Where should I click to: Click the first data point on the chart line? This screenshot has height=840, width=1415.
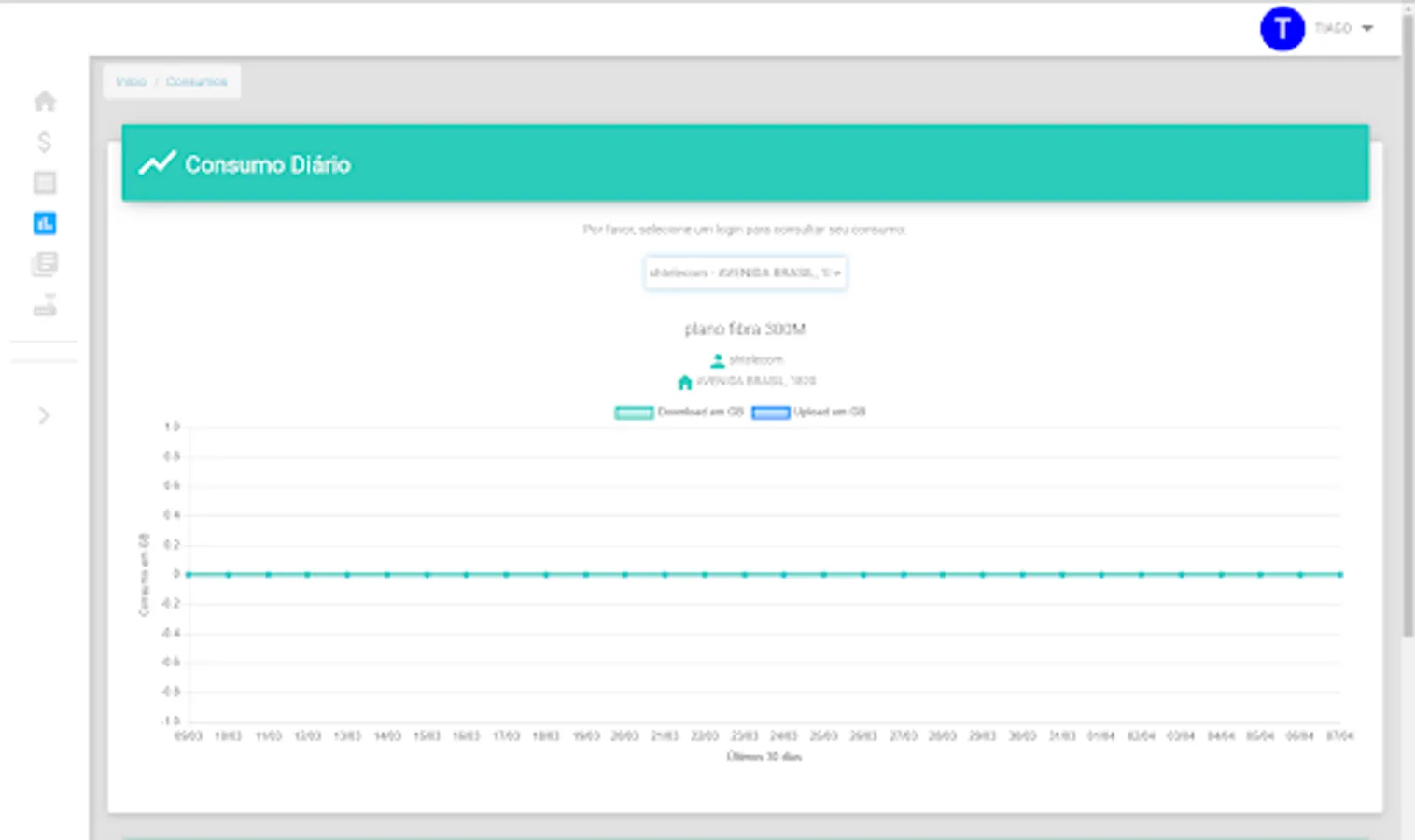tap(189, 574)
